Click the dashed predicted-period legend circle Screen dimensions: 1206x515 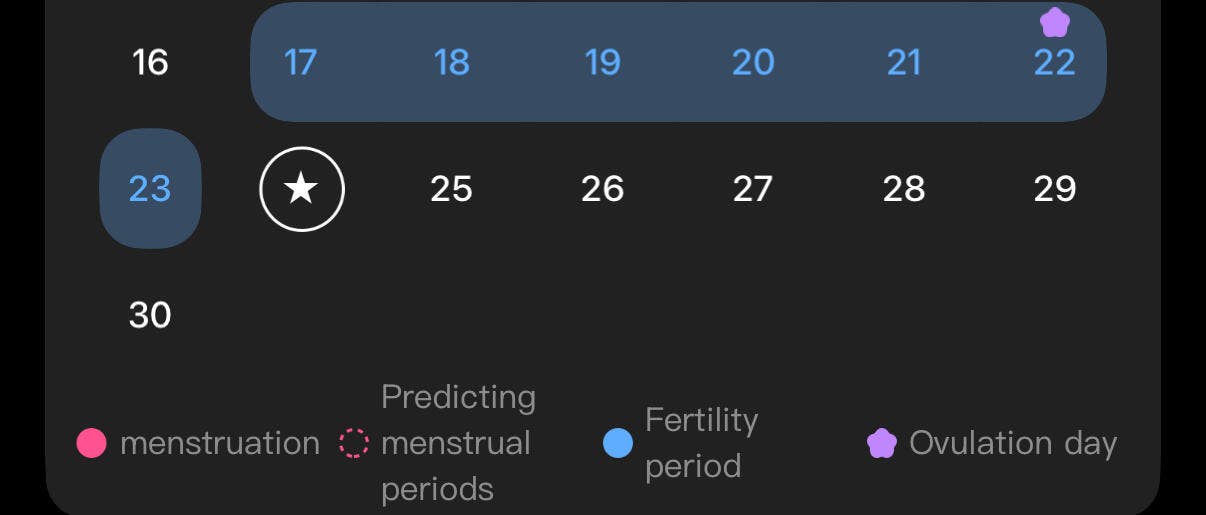click(x=354, y=443)
